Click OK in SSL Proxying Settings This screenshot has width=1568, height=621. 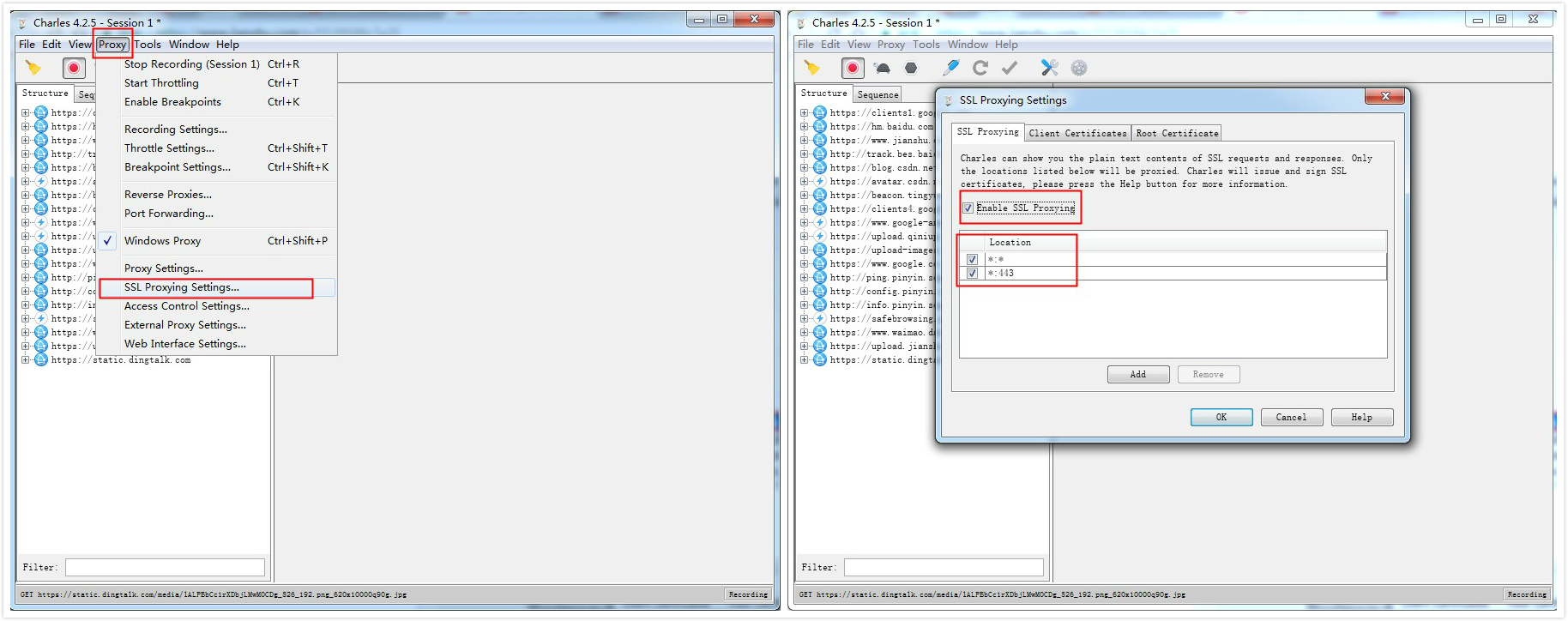click(x=1221, y=418)
